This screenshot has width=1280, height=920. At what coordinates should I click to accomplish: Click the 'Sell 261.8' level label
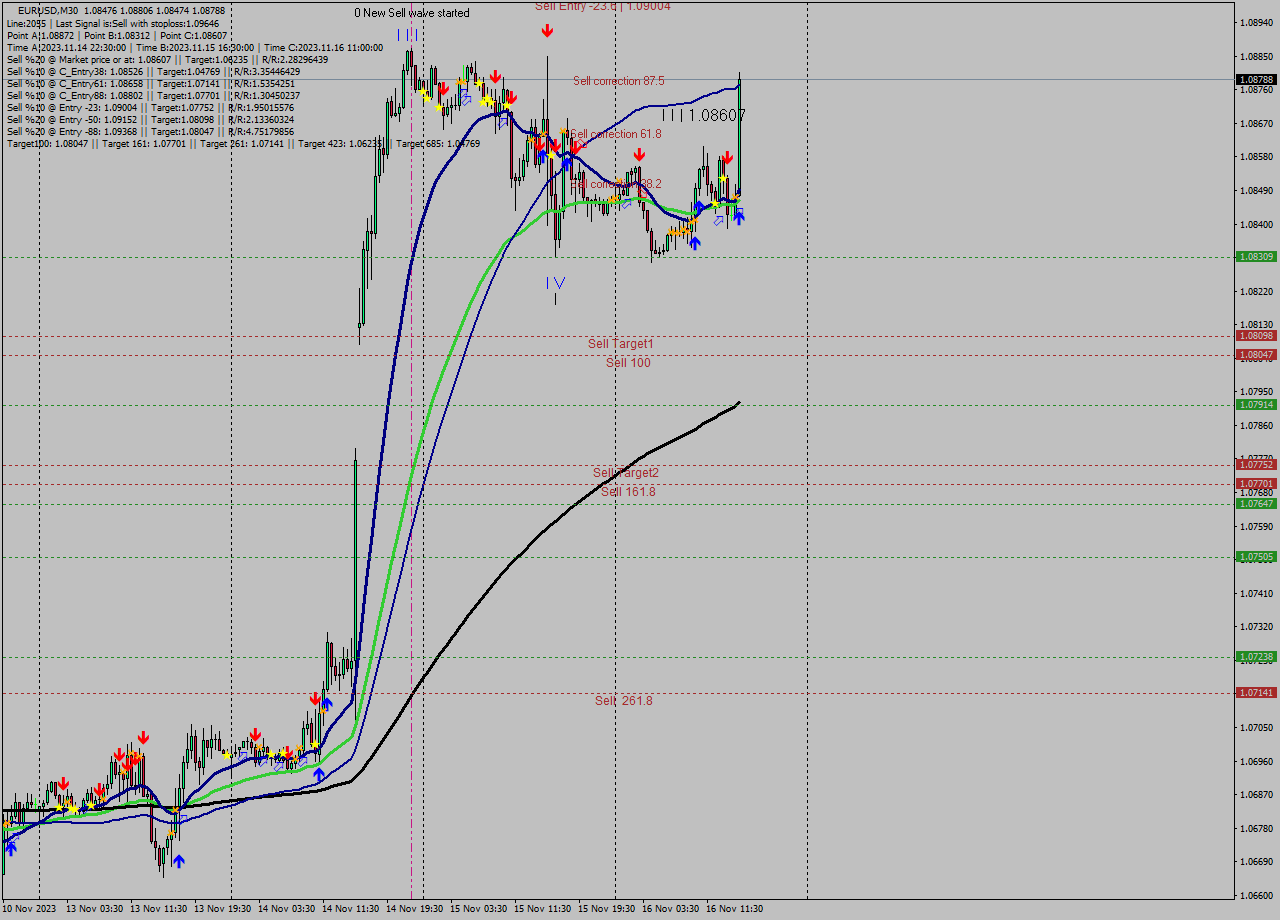(x=624, y=701)
